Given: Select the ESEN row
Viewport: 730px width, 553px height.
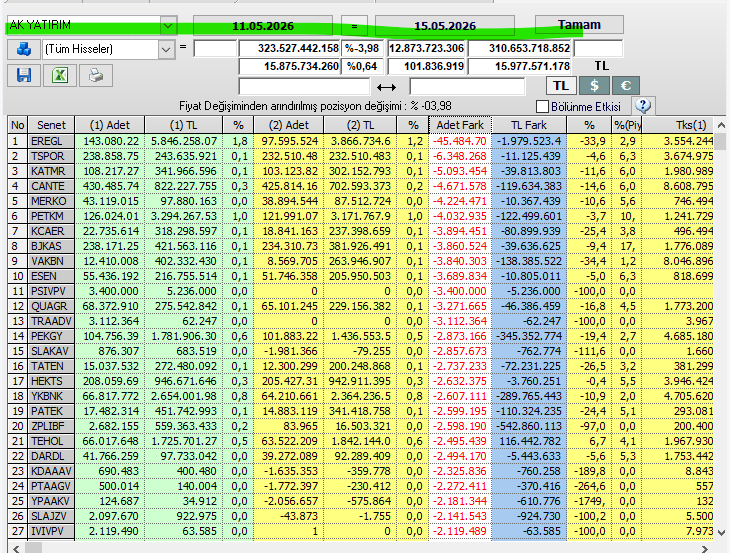Looking at the screenshot, I should point(360,276).
